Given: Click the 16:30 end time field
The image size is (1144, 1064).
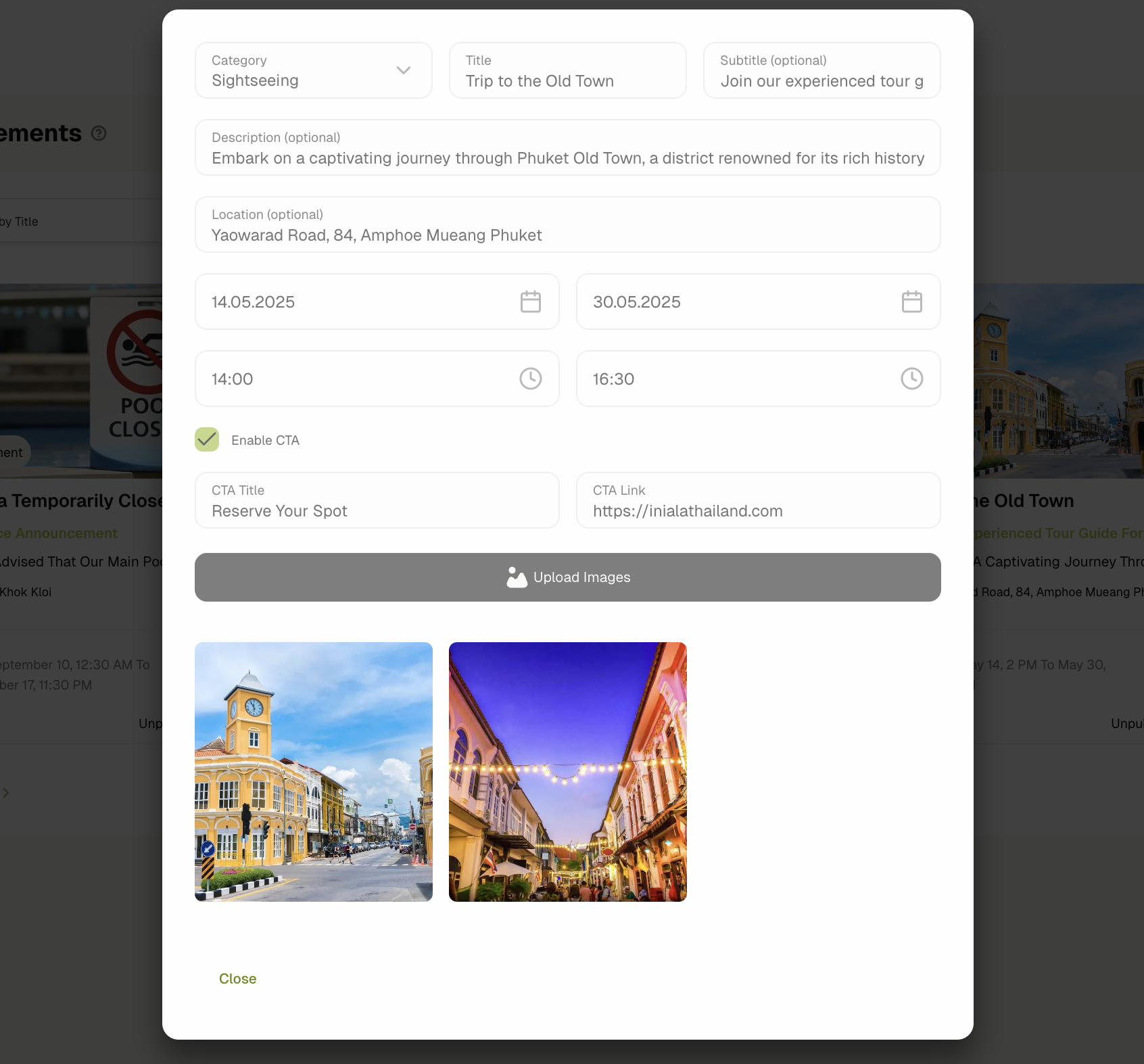Looking at the screenshot, I should coord(737,379).
